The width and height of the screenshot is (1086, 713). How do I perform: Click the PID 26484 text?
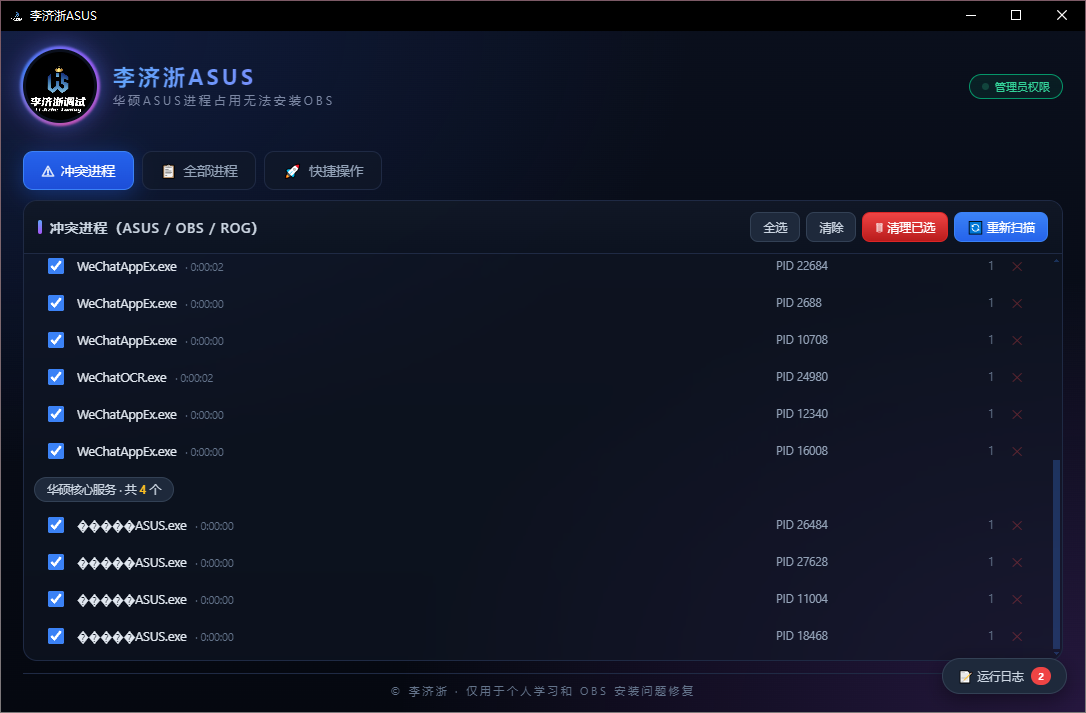[802, 525]
